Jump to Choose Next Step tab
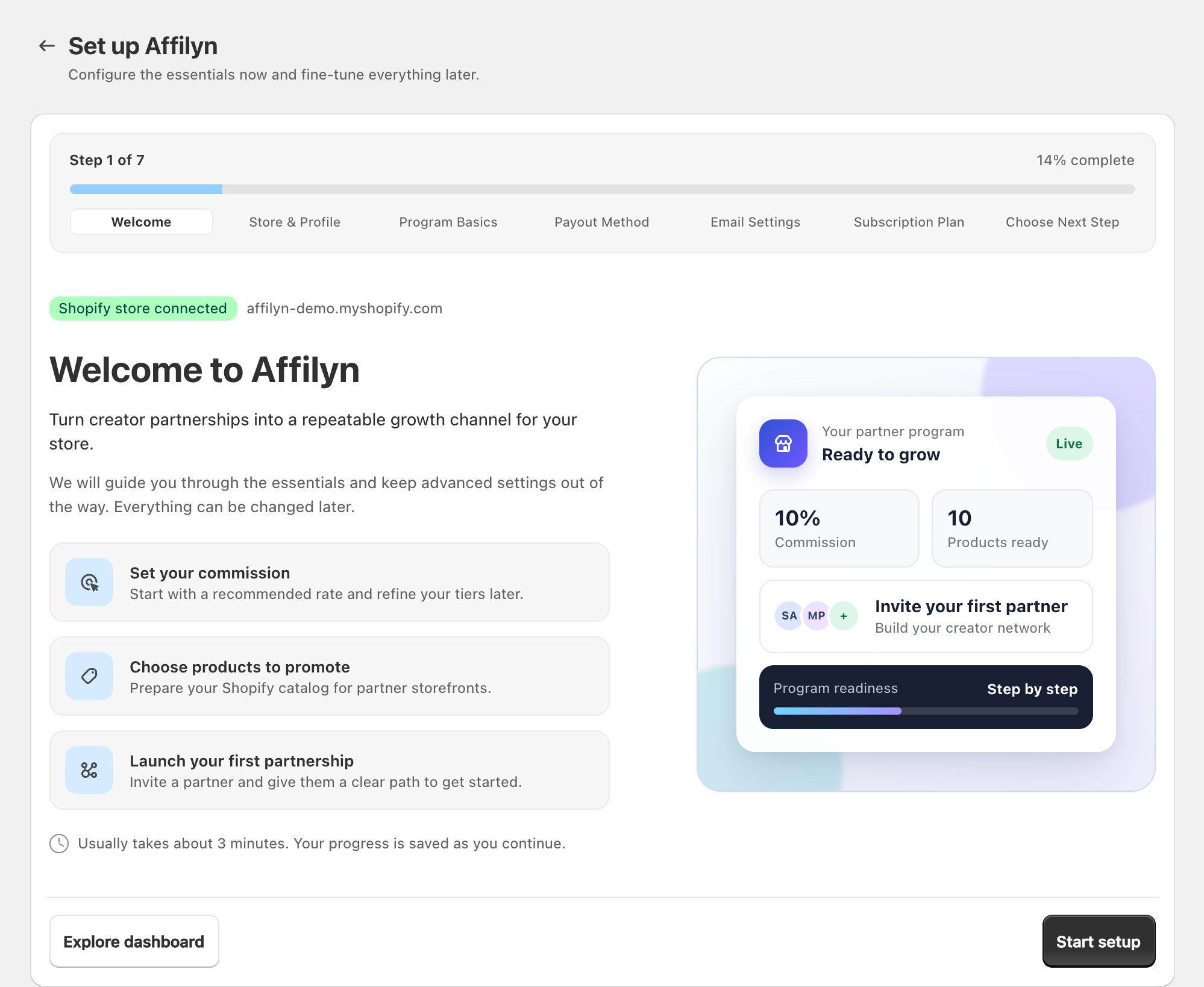This screenshot has width=1204, height=987. [1062, 222]
